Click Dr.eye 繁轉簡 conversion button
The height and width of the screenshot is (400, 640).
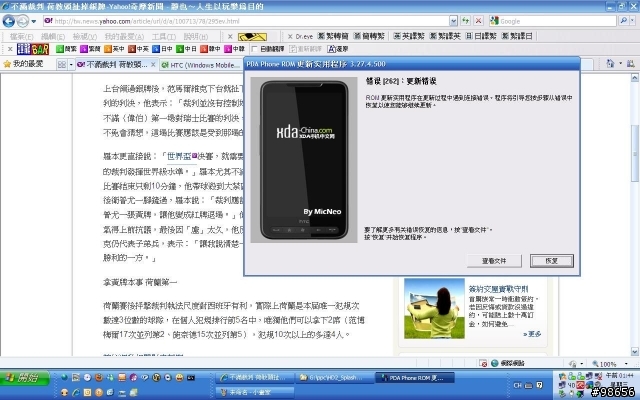tap(333, 36)
